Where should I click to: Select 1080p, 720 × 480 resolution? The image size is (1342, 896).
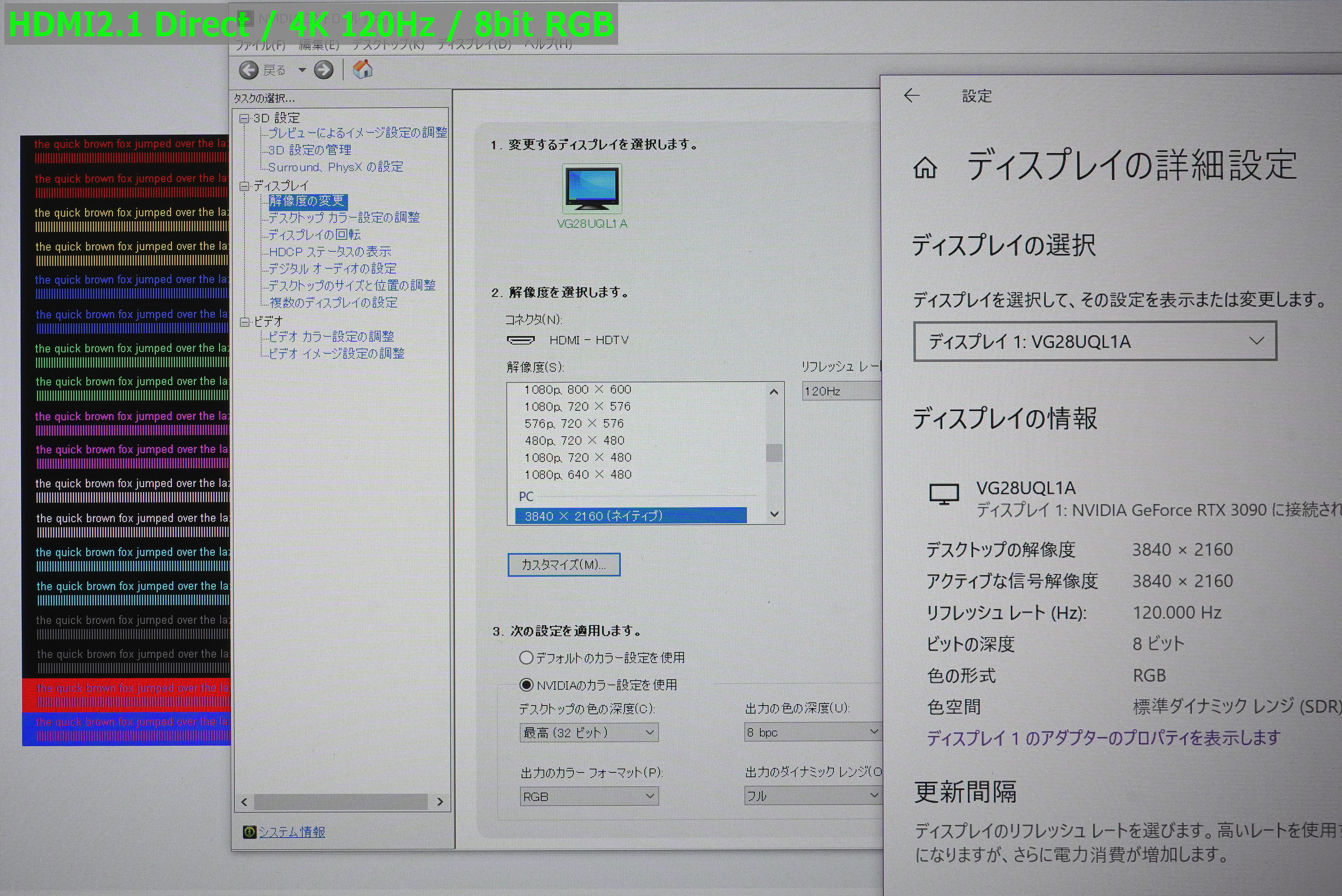(578, 458)
